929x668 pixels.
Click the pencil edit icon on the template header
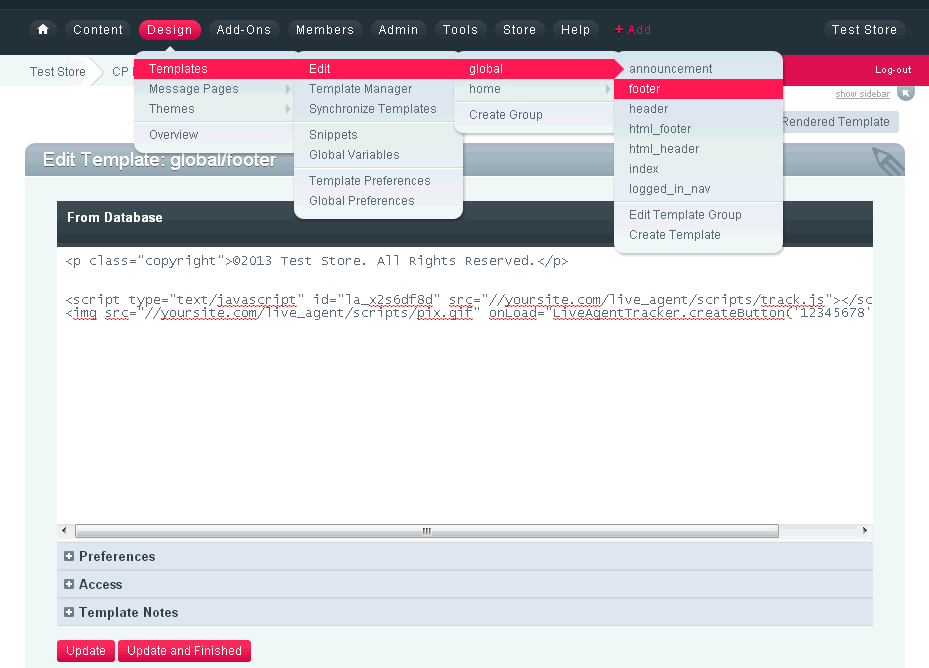[886, 159]
